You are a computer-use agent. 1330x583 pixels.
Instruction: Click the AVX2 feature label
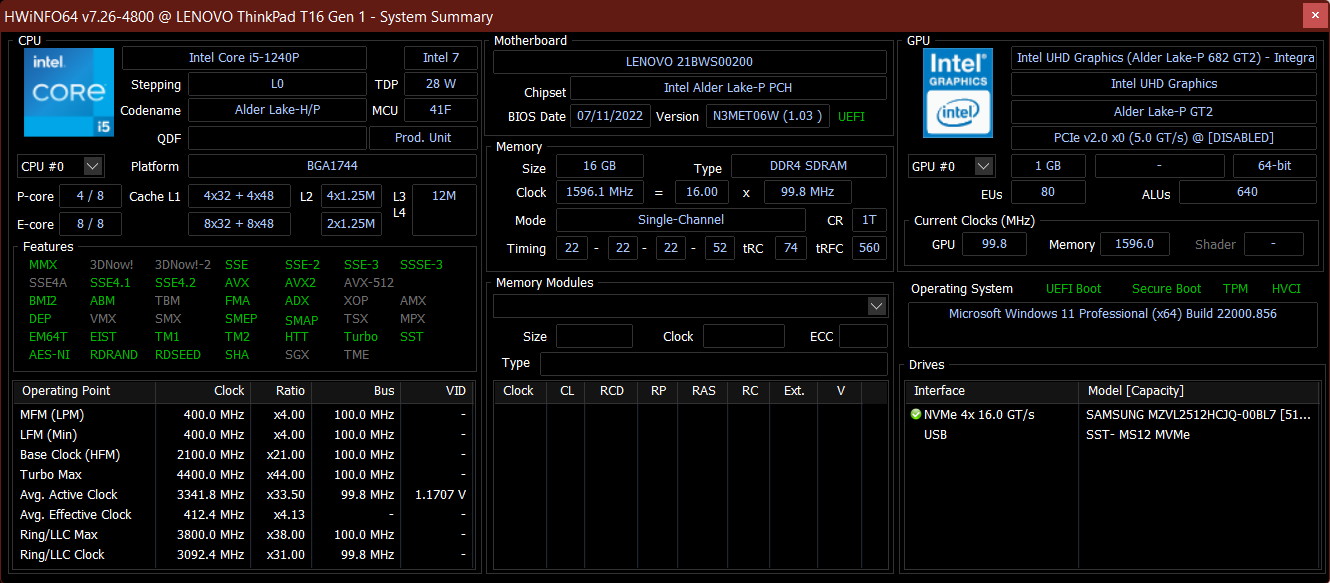pyautogui.click(x=299, y=283)
